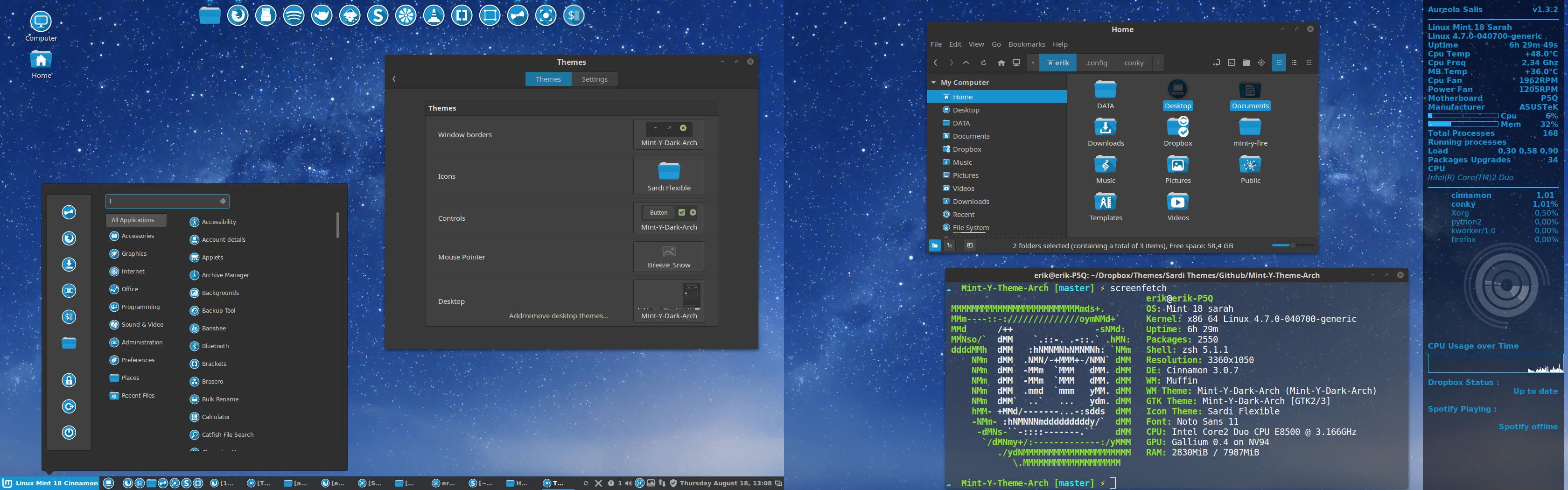Go up one folder in file manager
1568x490 pixels.
tap(966, 63)
